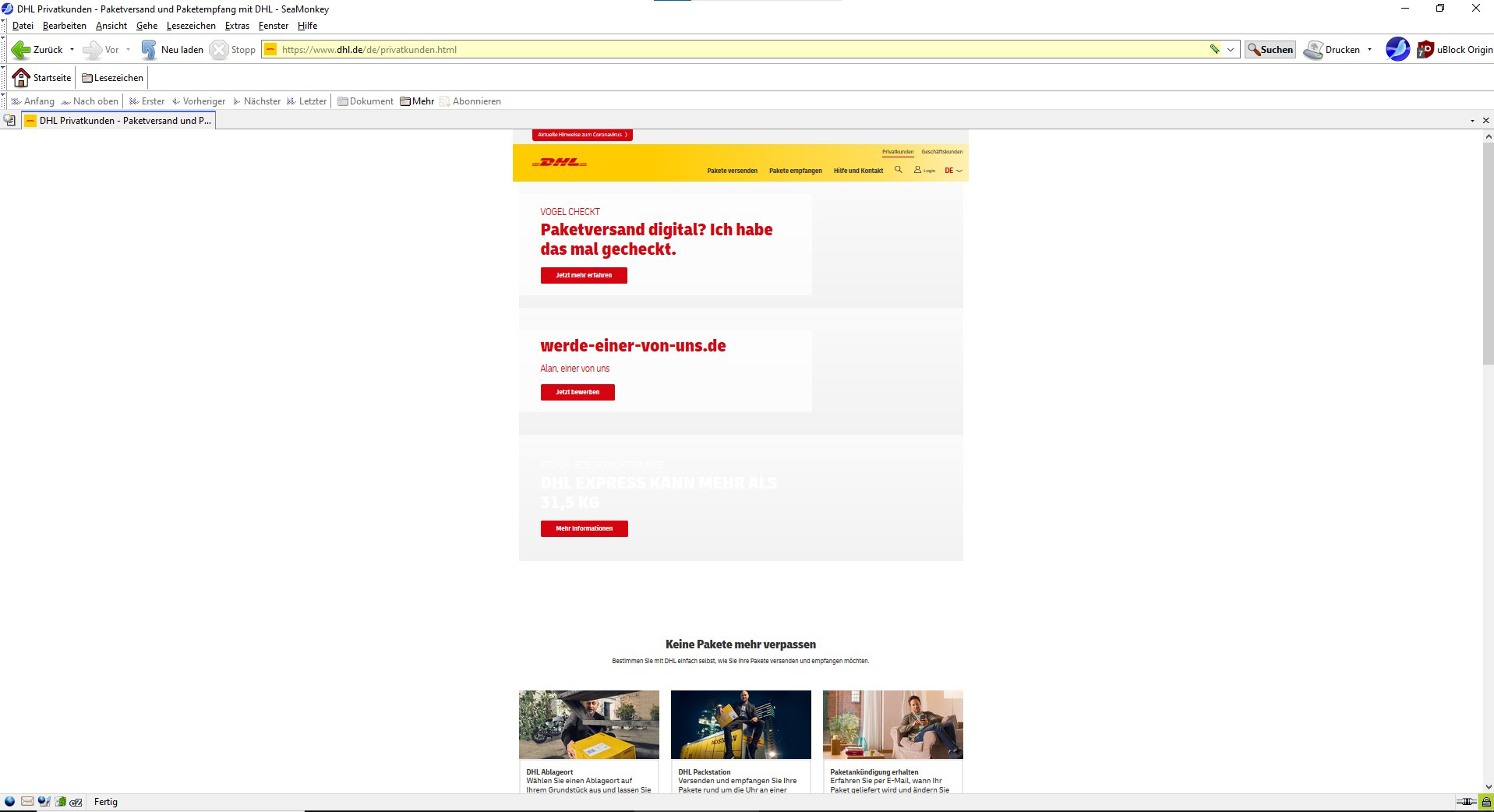This screenshot has width=1494, height=812.
Task: Open the uBlock Origin shield icon
Action: pos(1425,50)
